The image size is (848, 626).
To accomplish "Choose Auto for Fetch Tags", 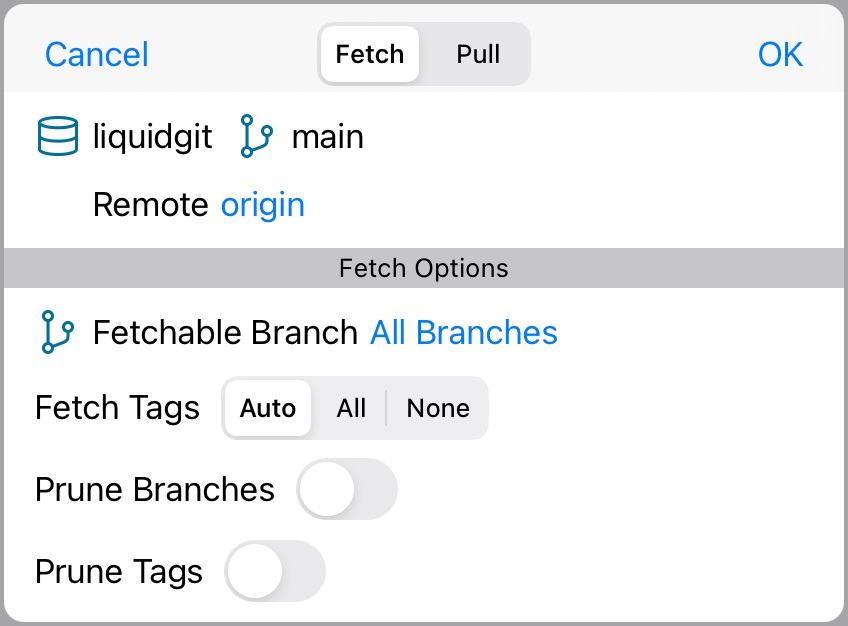I will pos(267,408).
